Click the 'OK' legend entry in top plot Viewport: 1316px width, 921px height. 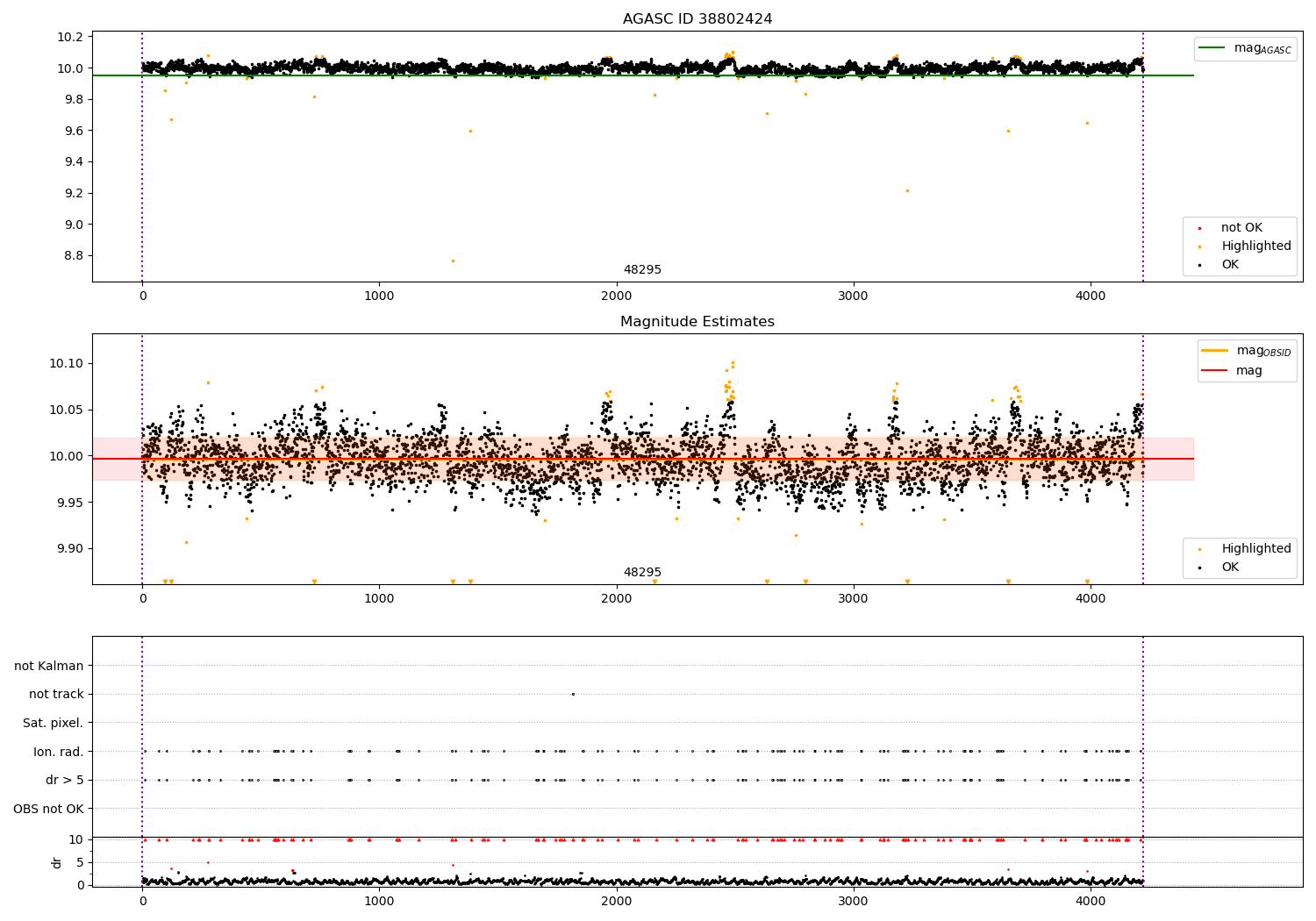pos(1230,265)
